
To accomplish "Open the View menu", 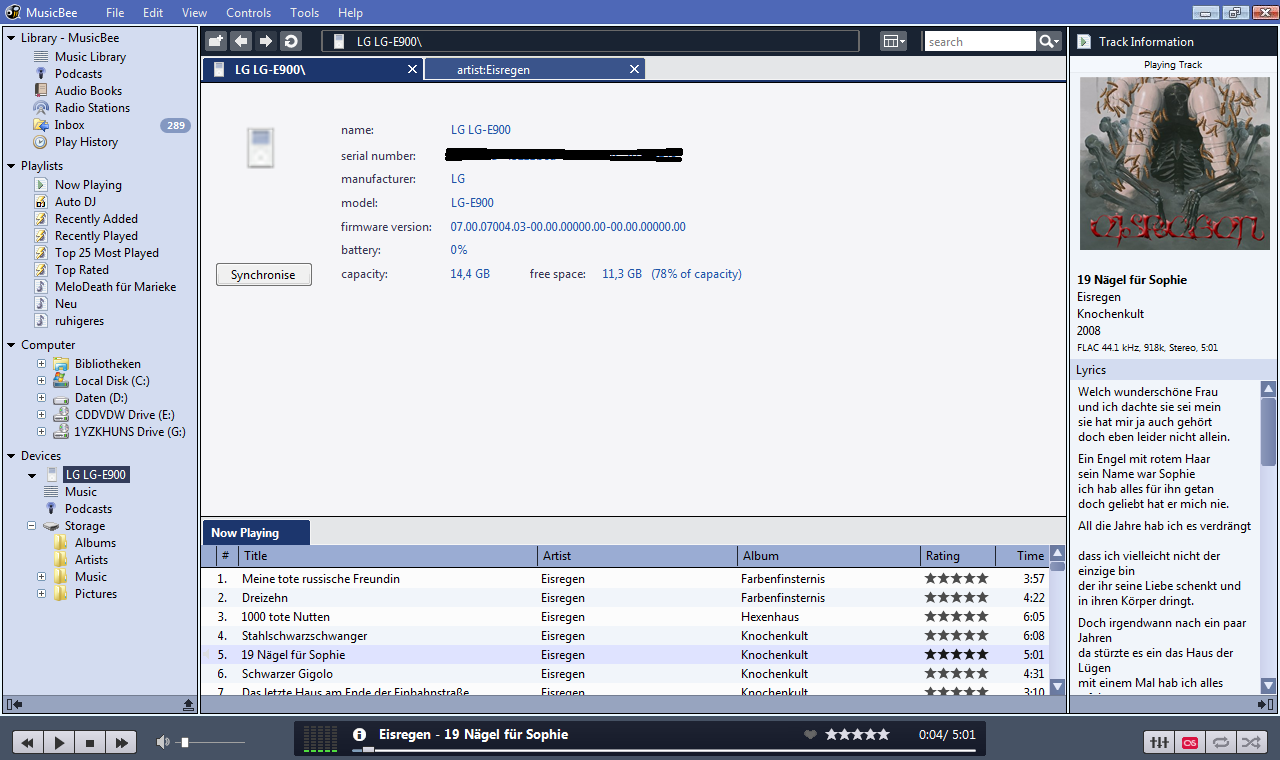I will (x=195, y=13).
